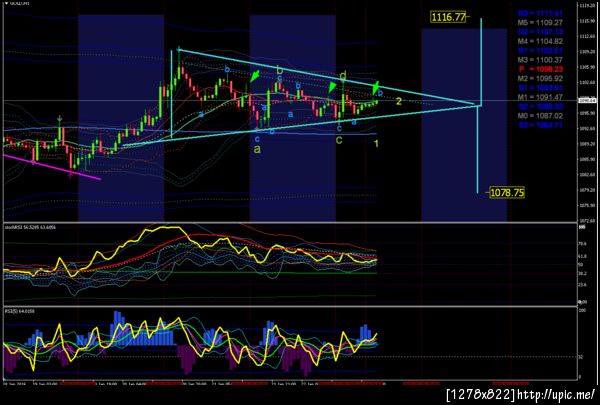Viewport: 600px width, 405px height.
Task: Select the blue S3 support level label
Action: 540,125
